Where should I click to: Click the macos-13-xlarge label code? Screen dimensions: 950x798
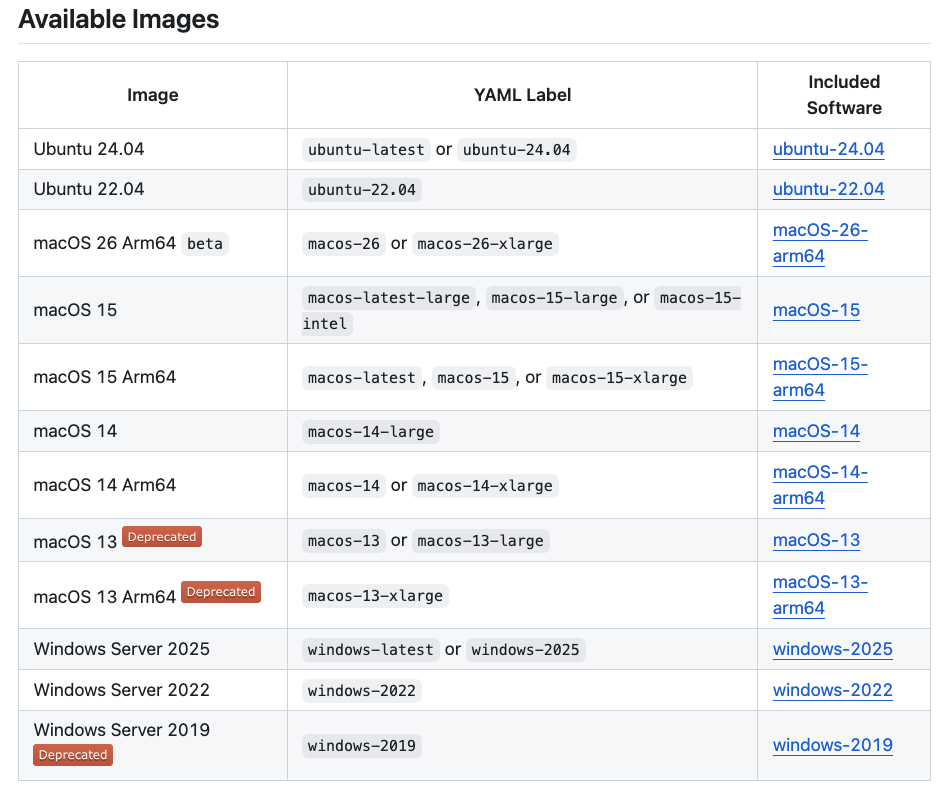pos(375,596)
